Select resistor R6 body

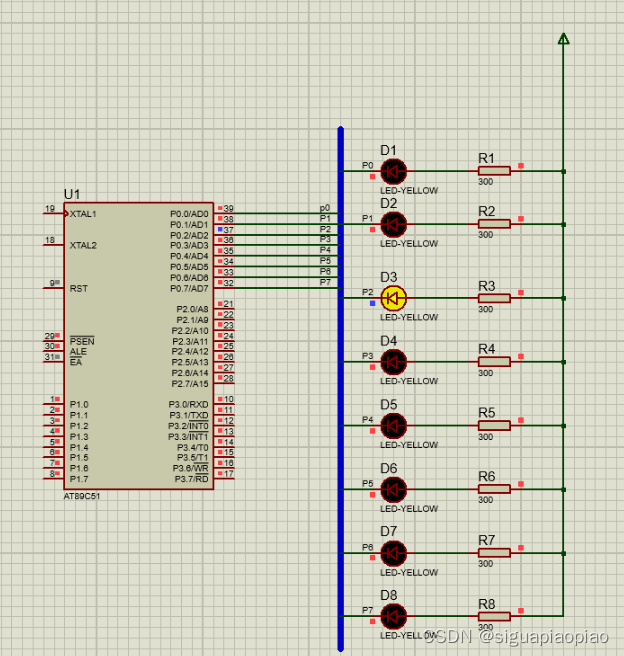click(494, 489)
